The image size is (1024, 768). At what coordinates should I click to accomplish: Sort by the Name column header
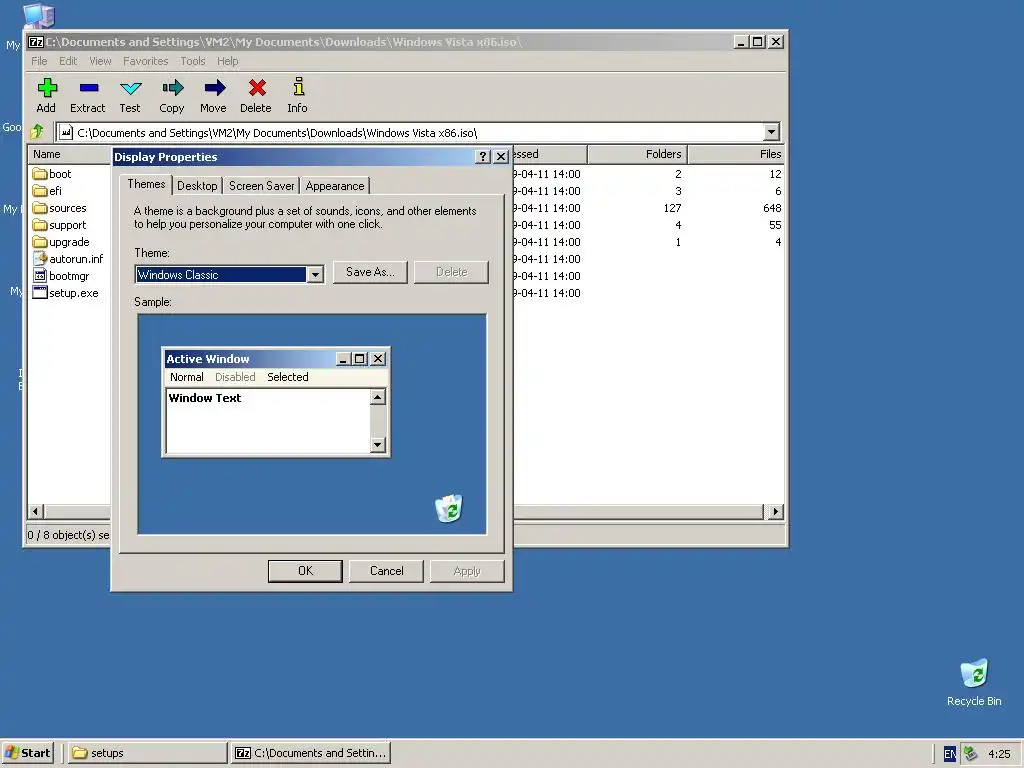[x=69, y=154]
